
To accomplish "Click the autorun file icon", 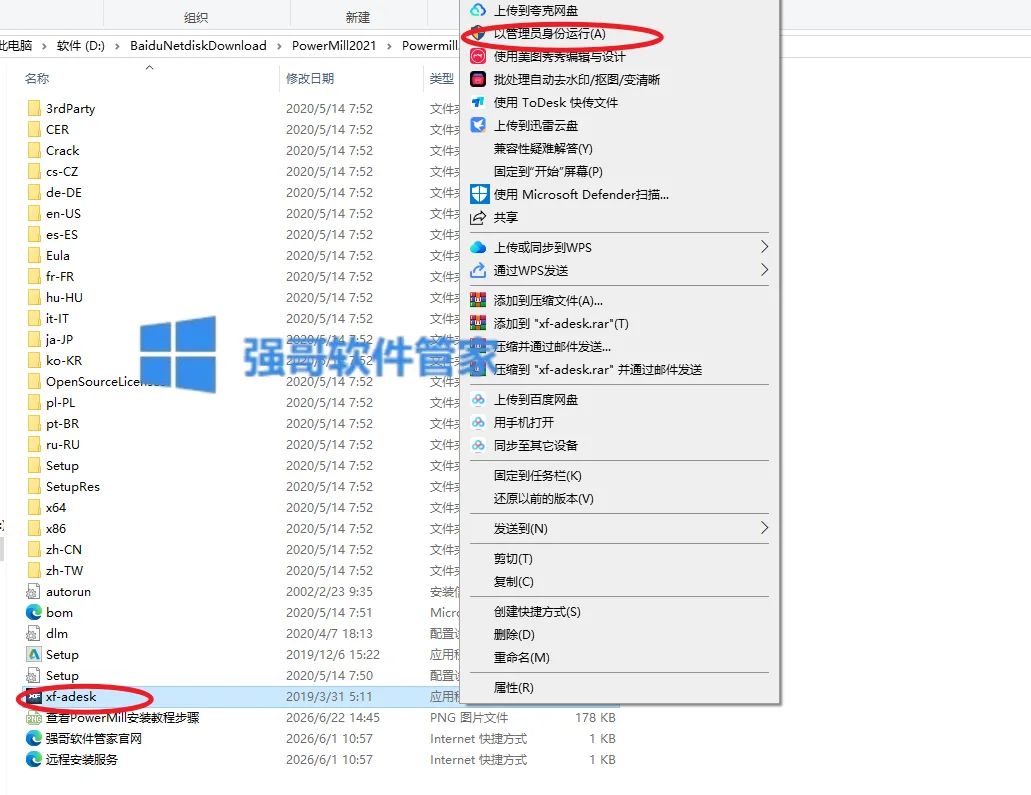I will [x=33, y=591].
